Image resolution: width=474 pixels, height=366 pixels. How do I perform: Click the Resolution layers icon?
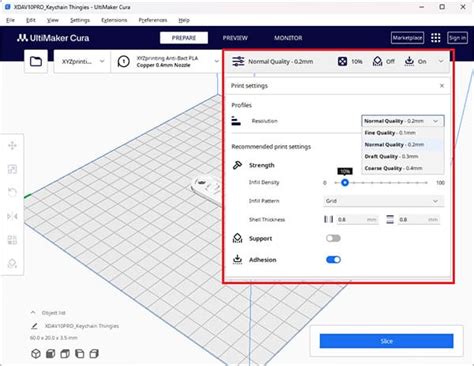tap(236, 121)
